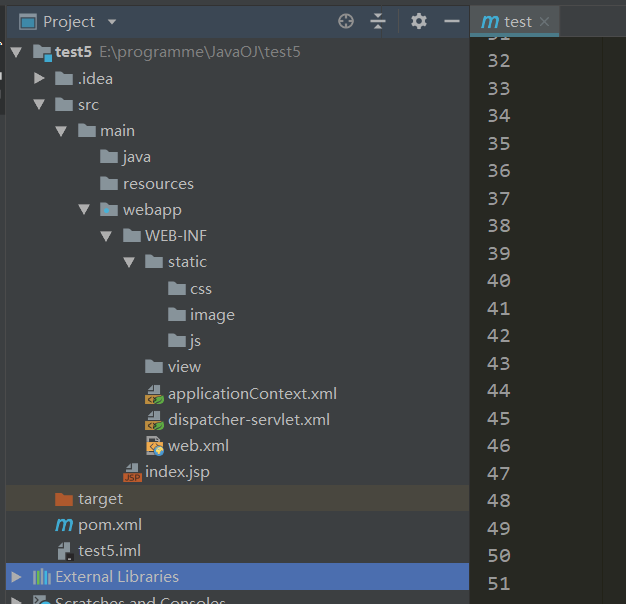Expand Scratches and Consoles node
This screenshot has height=604, width=626.
tap(16, 600)
